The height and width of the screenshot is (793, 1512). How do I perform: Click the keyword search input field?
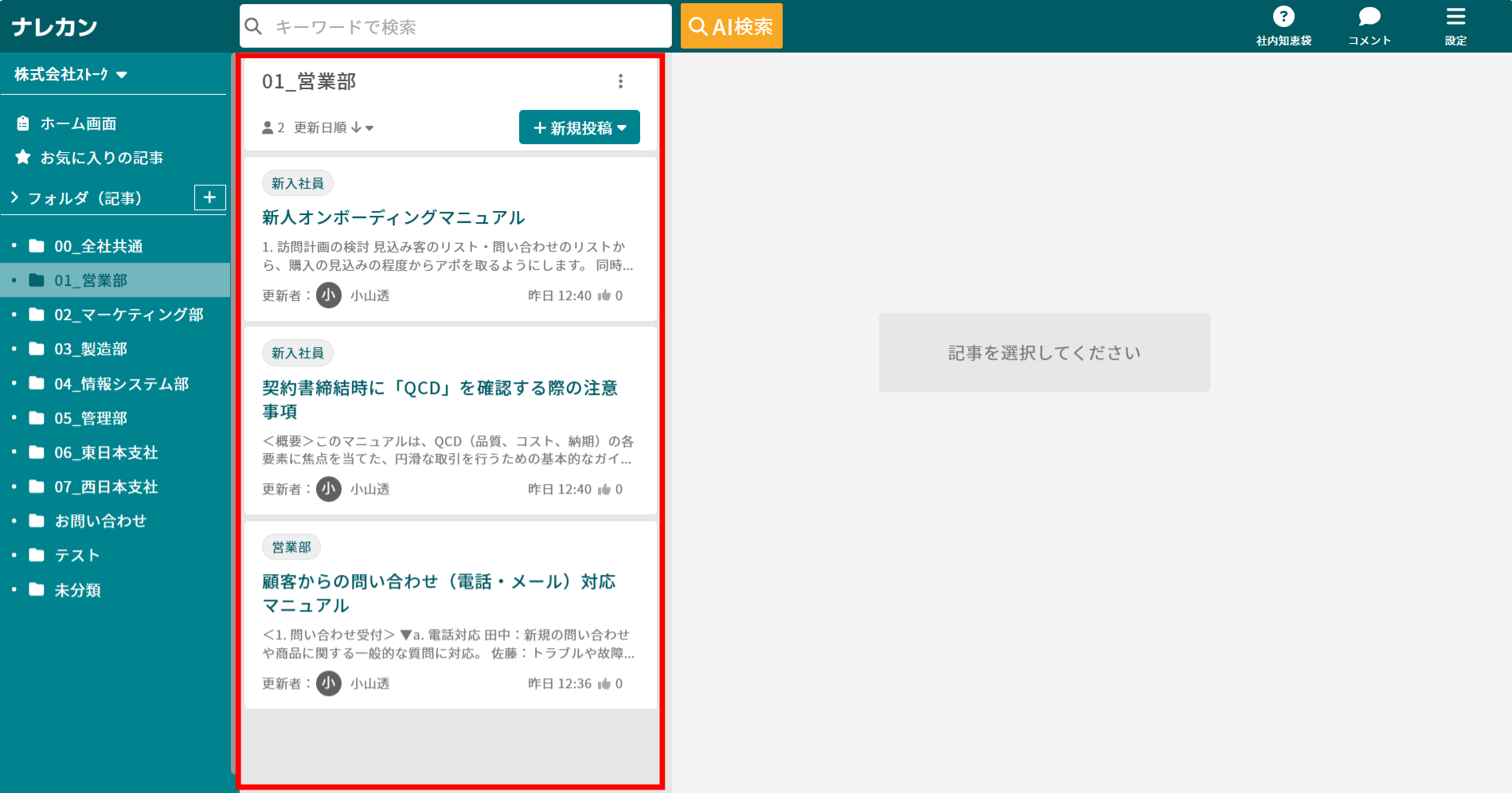[x=454, y=25]
